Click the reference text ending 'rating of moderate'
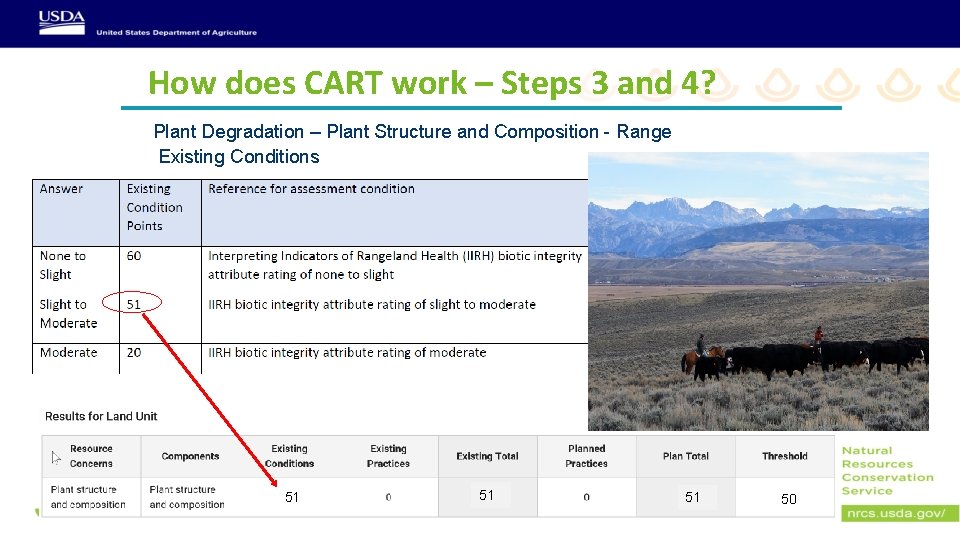Viewport: 960px width, 540px height. [x=347, y=353]
